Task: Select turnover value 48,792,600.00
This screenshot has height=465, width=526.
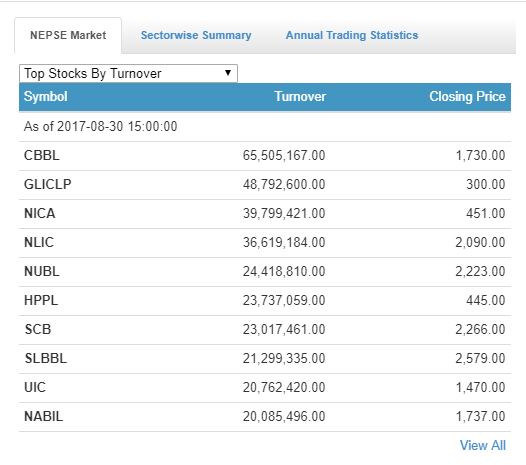Action: (x=284, y=185)
